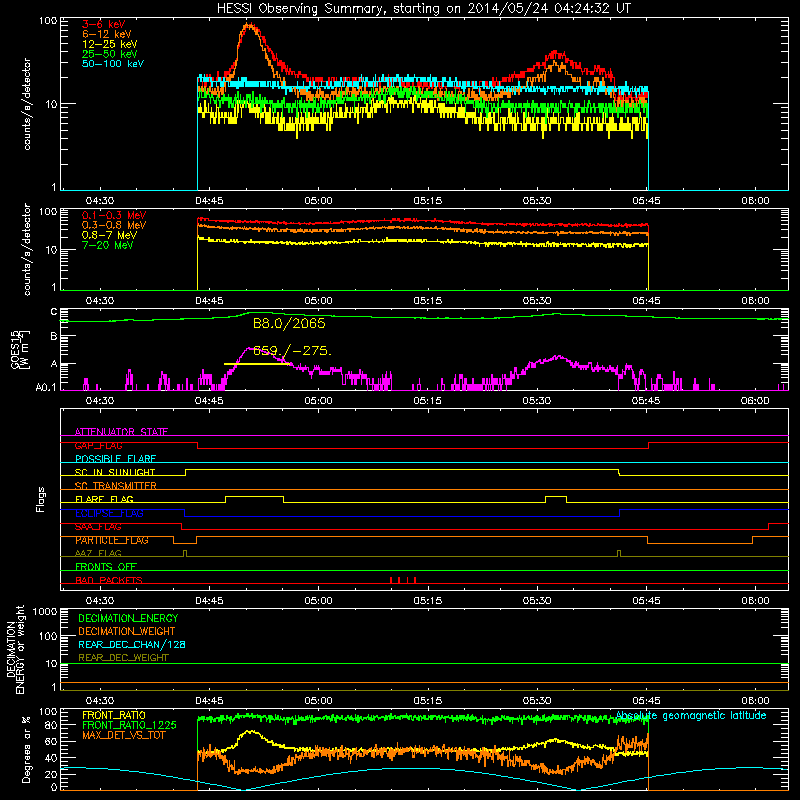Click the second raised FLARE_FLAG segment near 05:32

(x=556, y=496)
